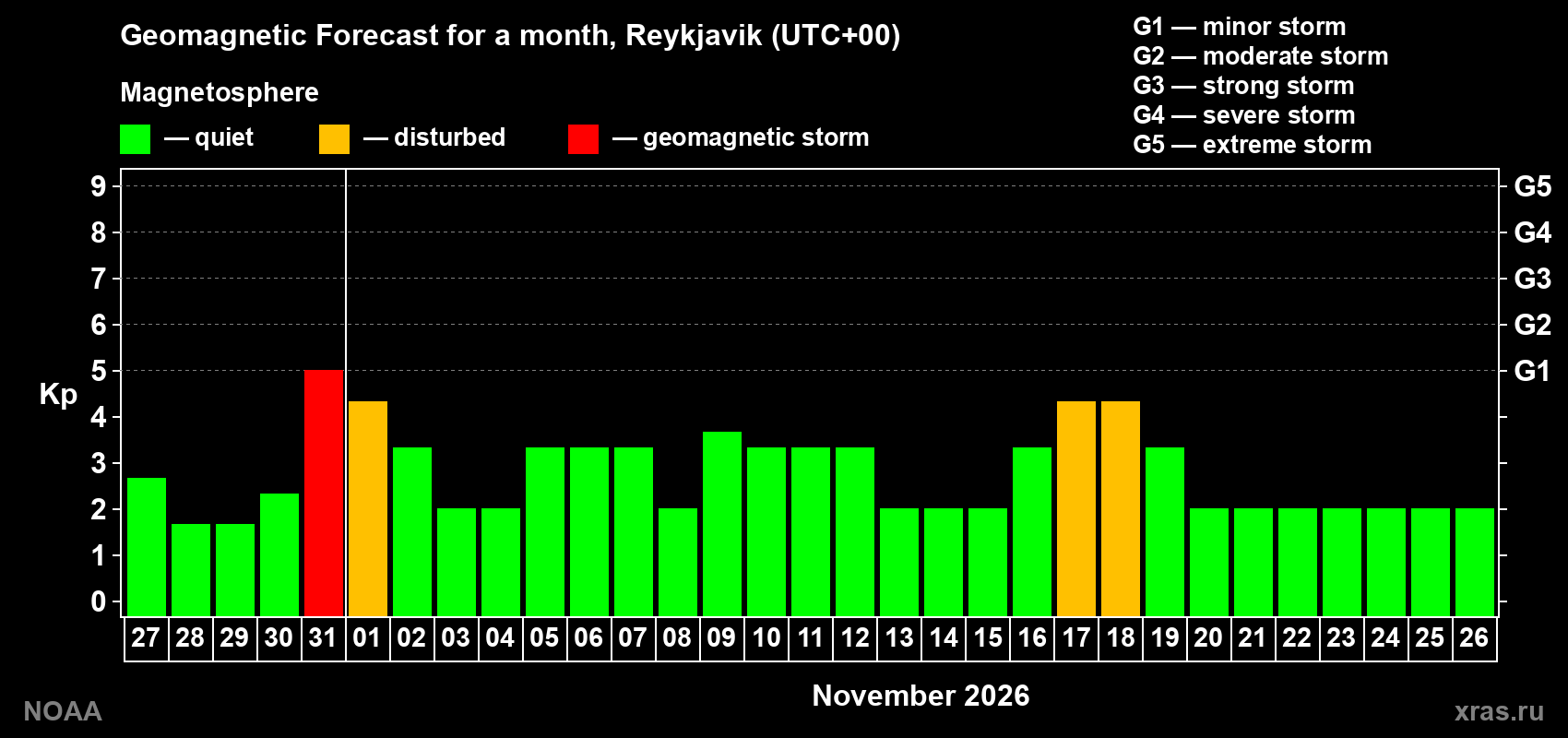
Task: Click the 'G3' tick label on right axis
Action: [1533, 279]
